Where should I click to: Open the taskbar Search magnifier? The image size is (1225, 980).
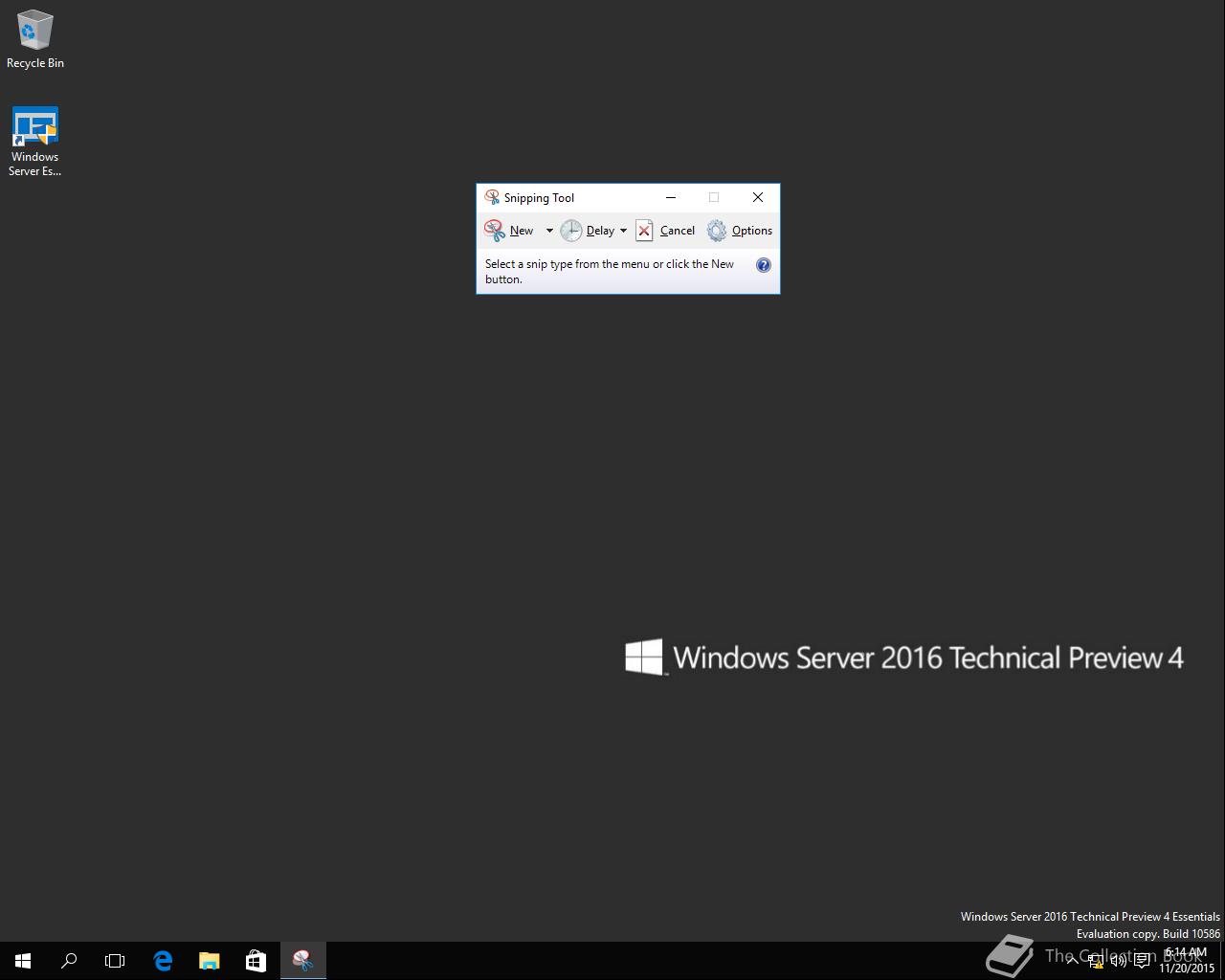click(69, 961)
